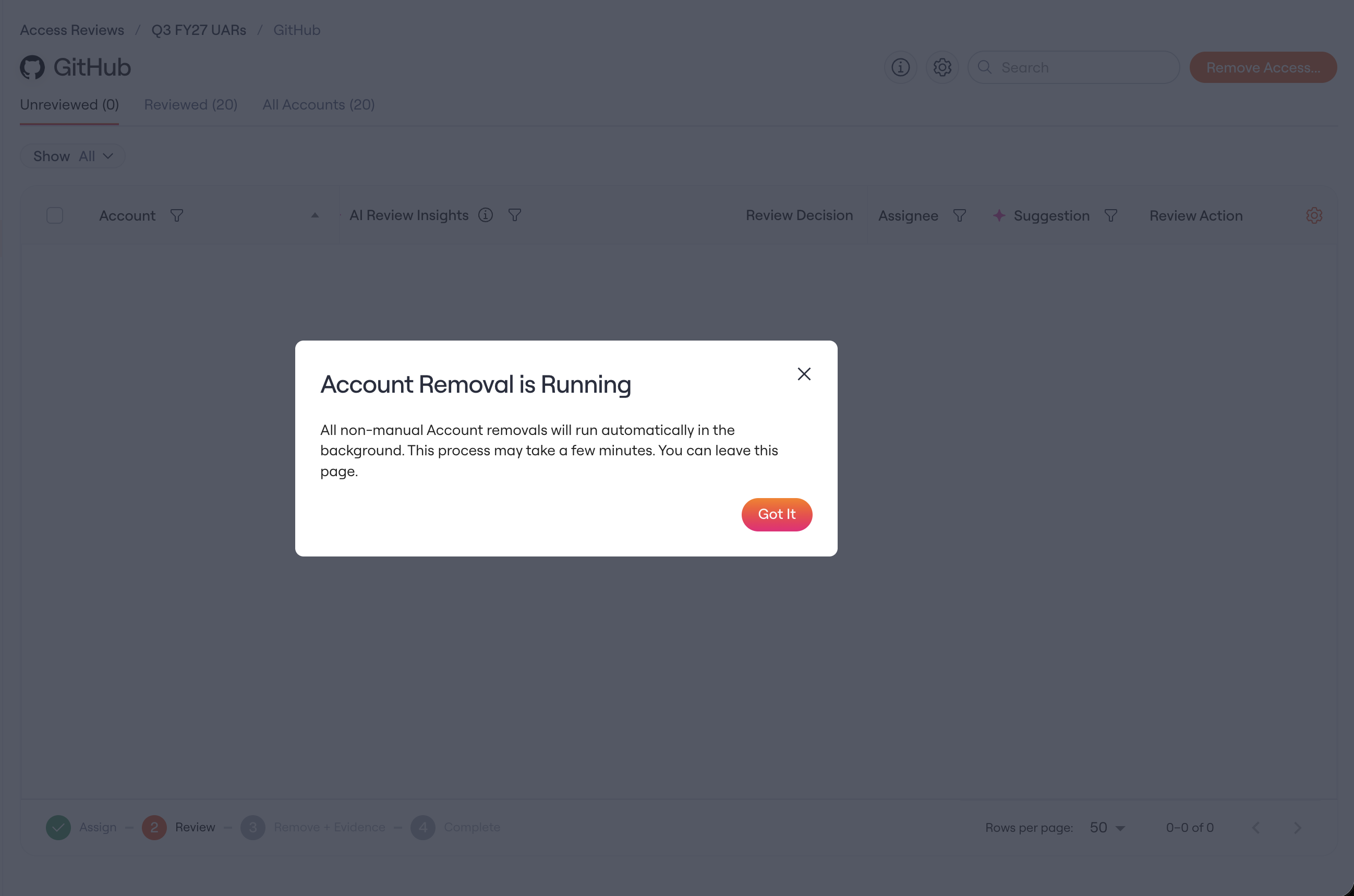Click the Assignee column filter icon
The image size is (1354, 896).
(959, 215)
